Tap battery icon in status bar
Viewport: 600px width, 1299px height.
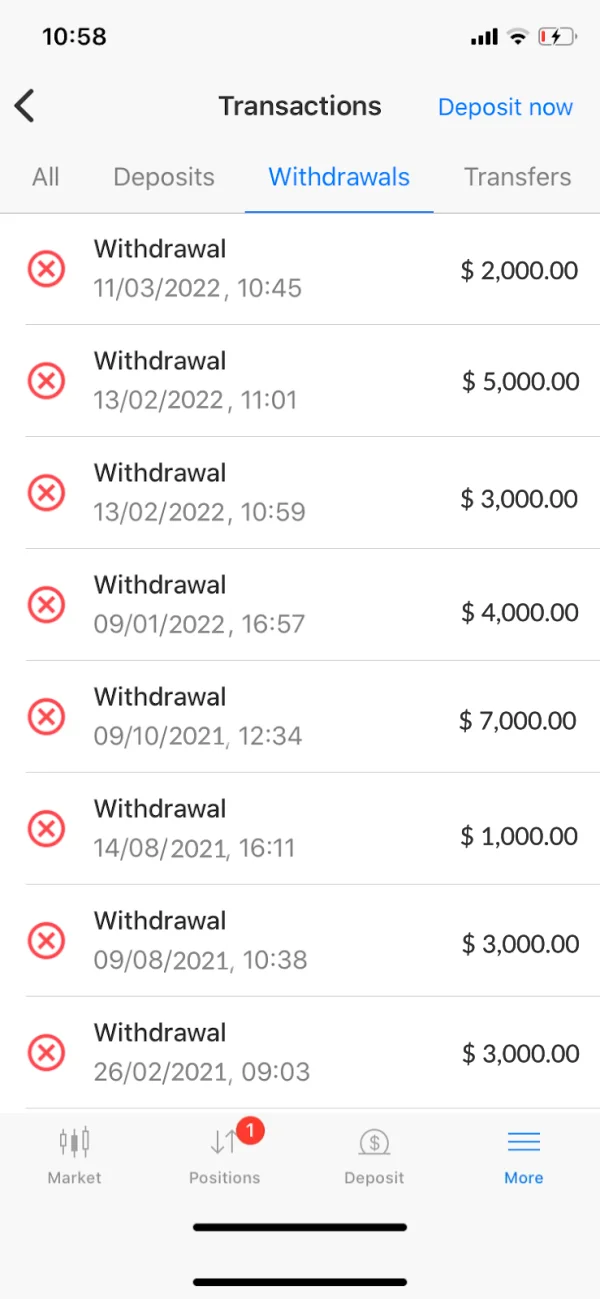click(x=556, y=37)
